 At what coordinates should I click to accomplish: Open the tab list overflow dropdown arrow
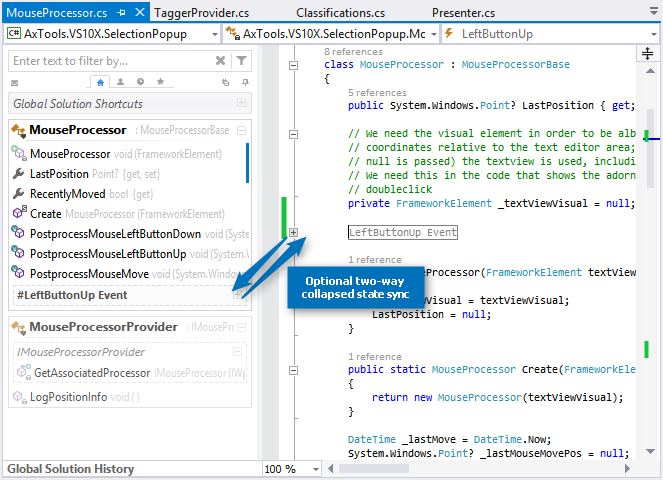pos(654,11)
